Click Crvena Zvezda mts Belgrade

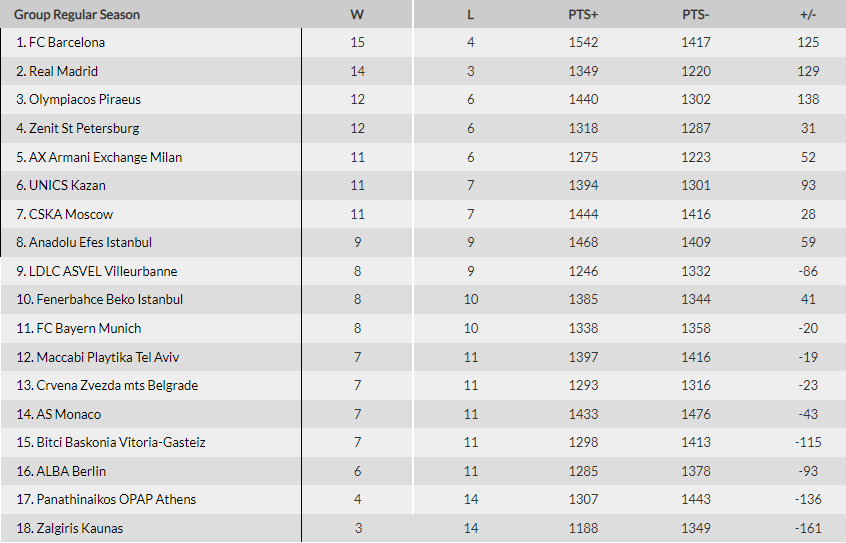[x=117, y=385]
